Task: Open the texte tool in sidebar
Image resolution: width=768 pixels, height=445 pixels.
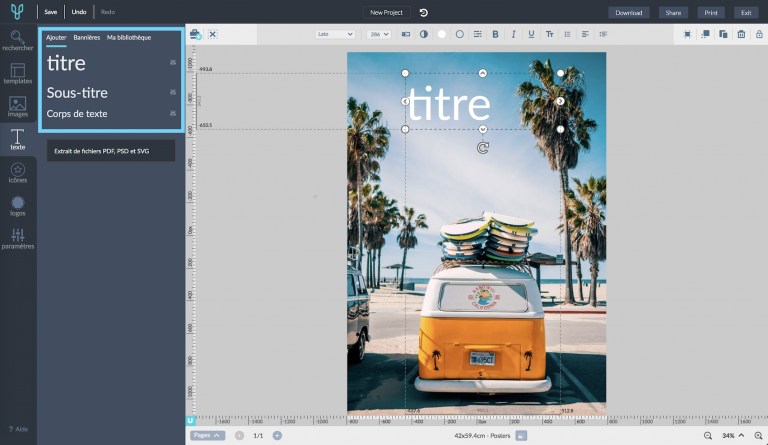Action: coord(17,139)
